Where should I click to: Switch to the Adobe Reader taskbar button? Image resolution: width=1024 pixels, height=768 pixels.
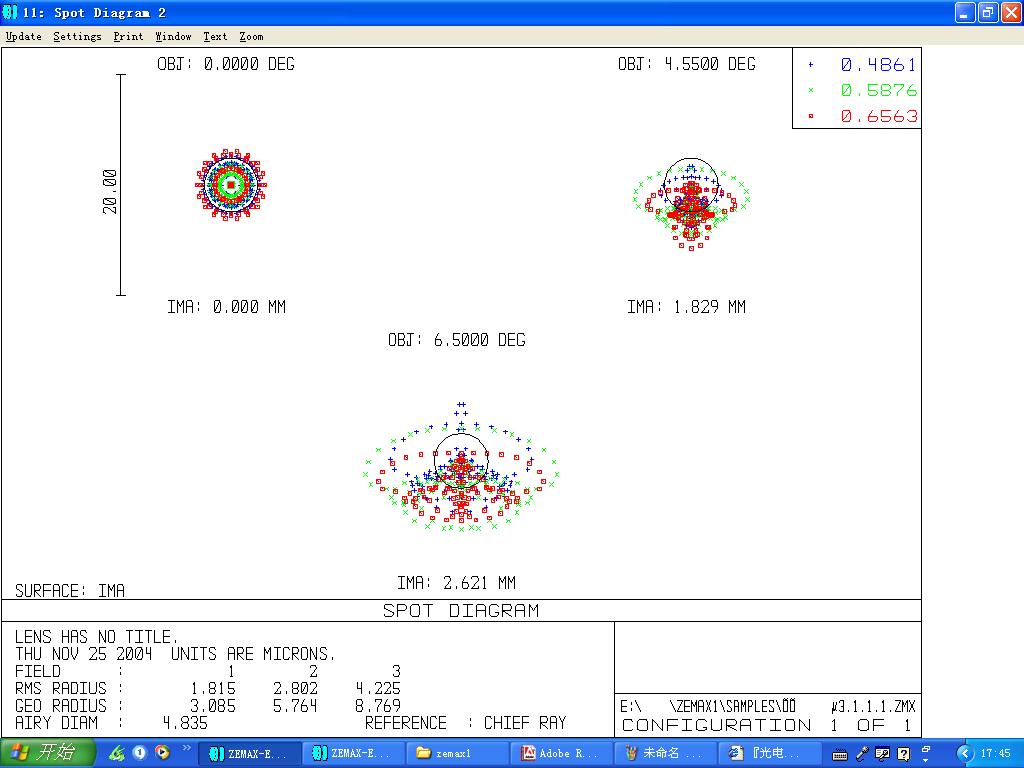pos(560,754)
